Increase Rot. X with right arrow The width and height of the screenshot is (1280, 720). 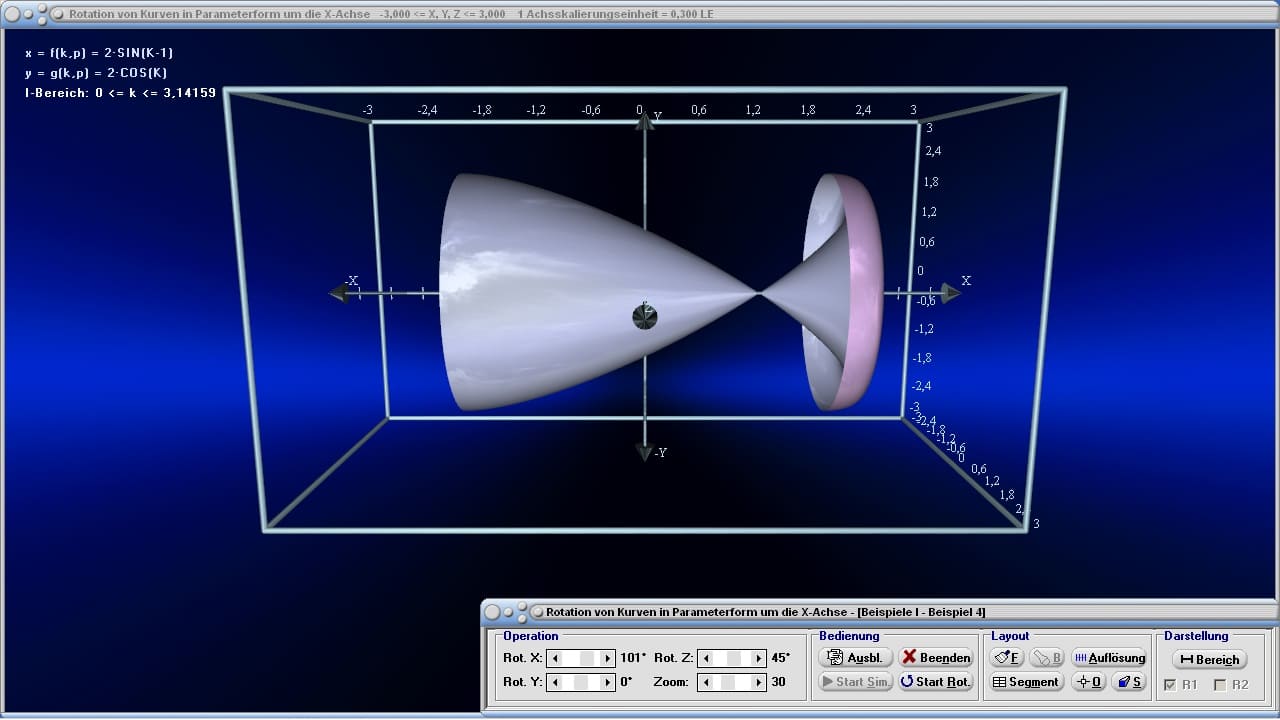coord(608,658)
